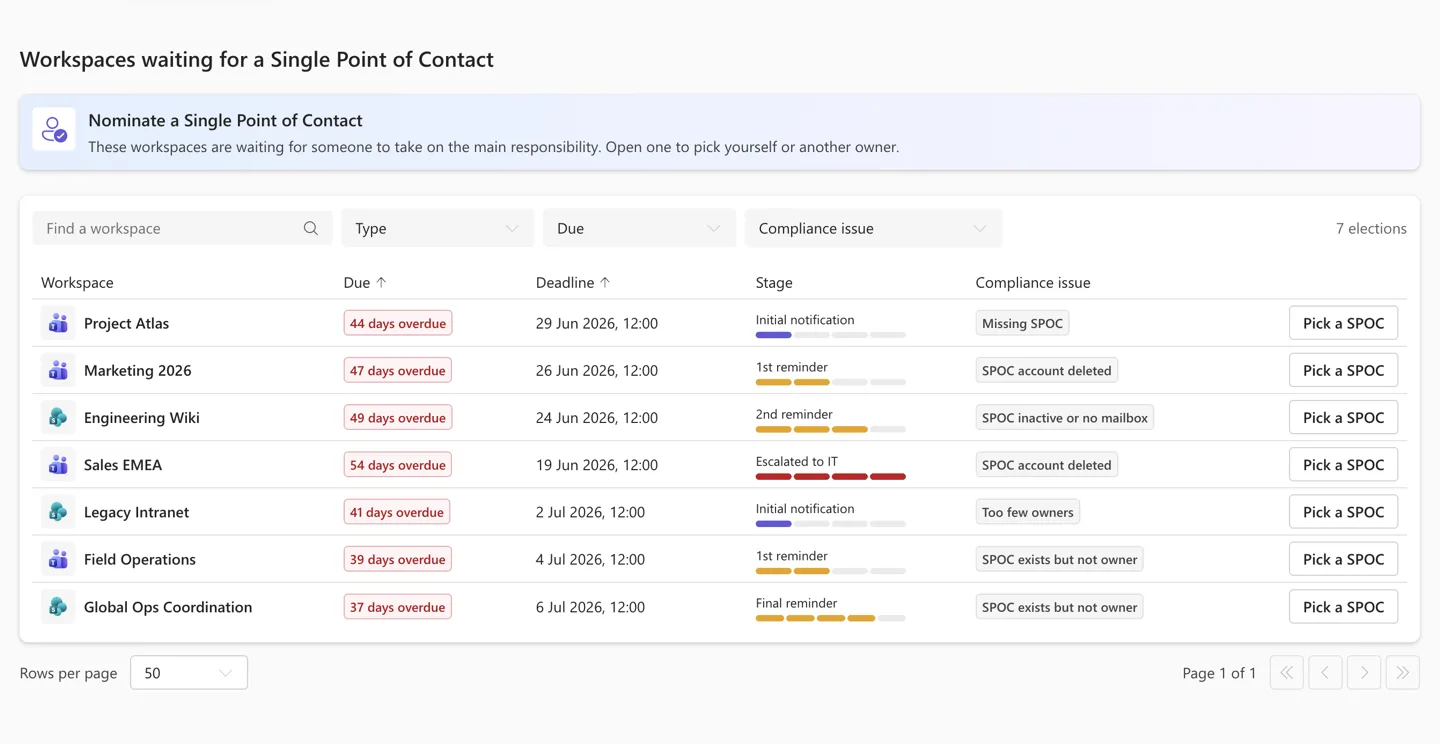Screen dimensions: 1440x744
Task: Click the Page 1 of 1 label
Action: tap(1219, 673)
